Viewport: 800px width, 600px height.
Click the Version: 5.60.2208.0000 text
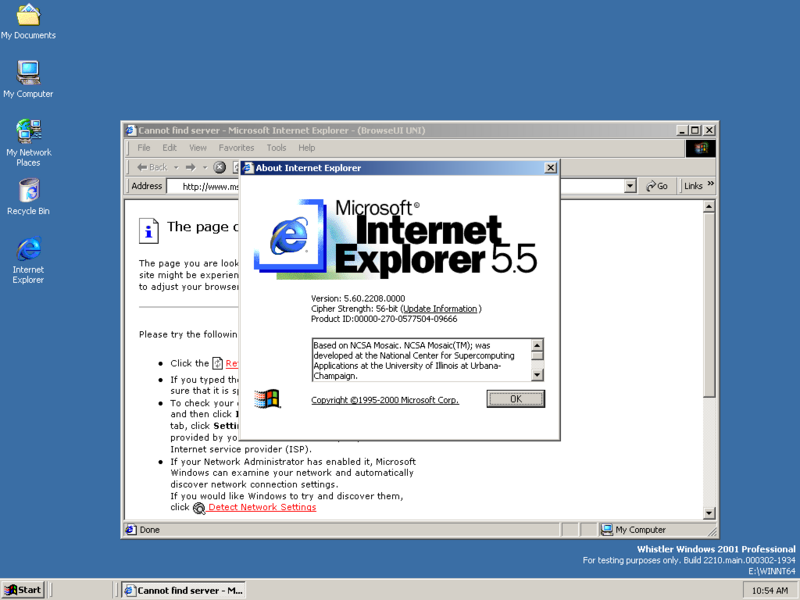(x=358, y=298)
